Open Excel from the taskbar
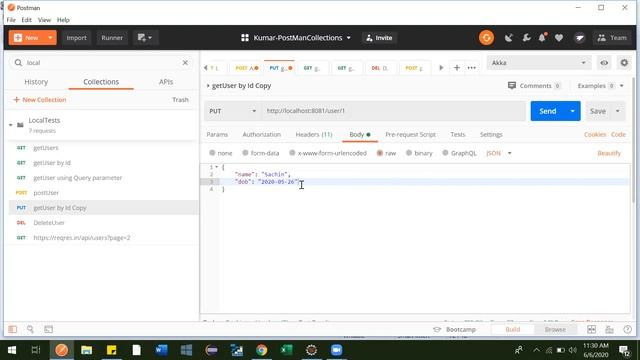Image resolution: width=640 pixels, height=360 pixels. point(287,350)
